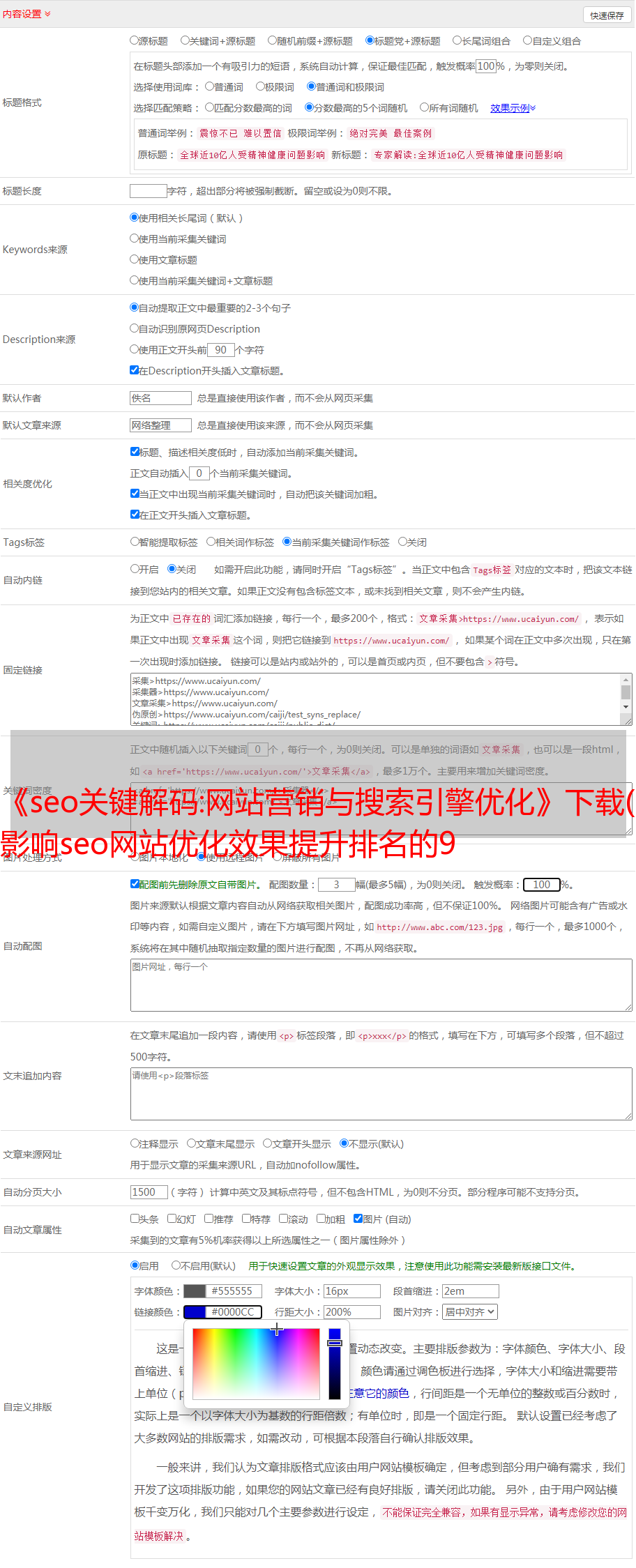Select 使用文章标题 for Keywords source
The width and height of the screenshot is (636, 1568).
point(135,259)
